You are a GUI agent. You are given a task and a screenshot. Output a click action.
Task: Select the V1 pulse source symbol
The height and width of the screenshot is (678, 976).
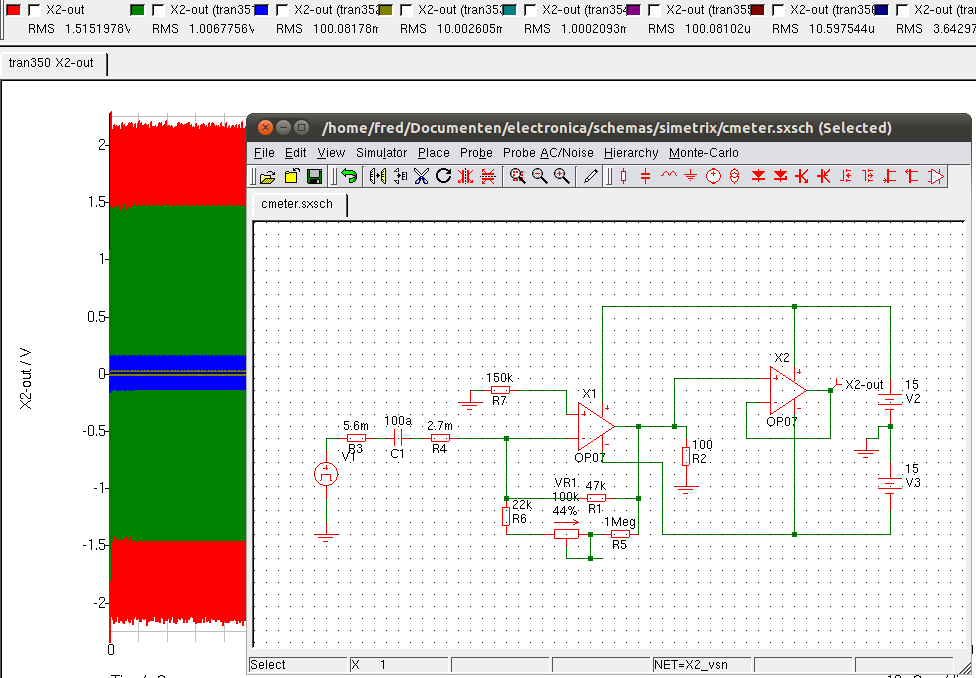[326, 474]
